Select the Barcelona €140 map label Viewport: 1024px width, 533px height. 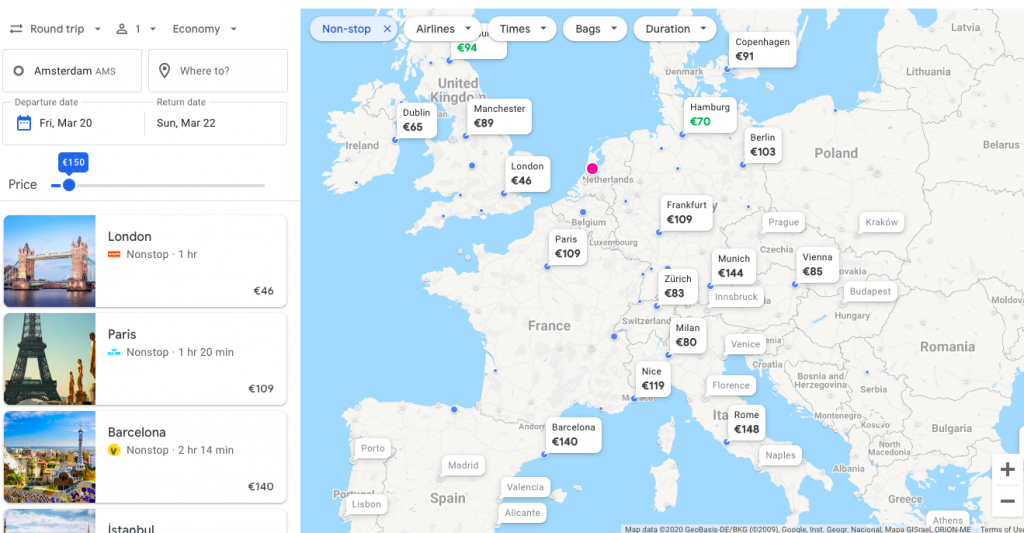[x=573, y=435]
